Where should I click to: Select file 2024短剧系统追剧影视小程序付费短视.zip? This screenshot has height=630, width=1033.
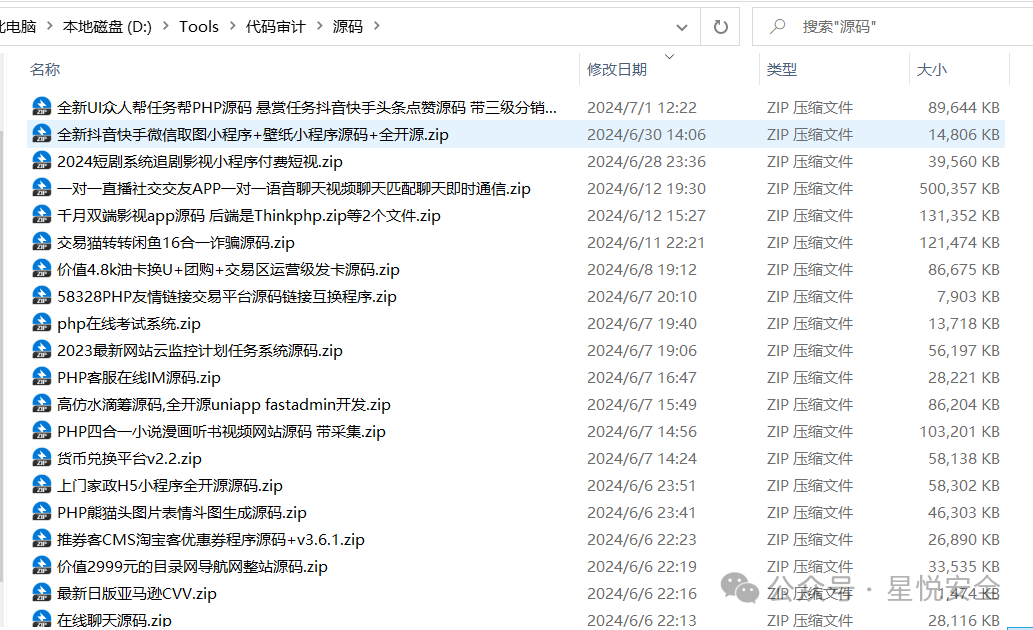click(x=200, y=161)
